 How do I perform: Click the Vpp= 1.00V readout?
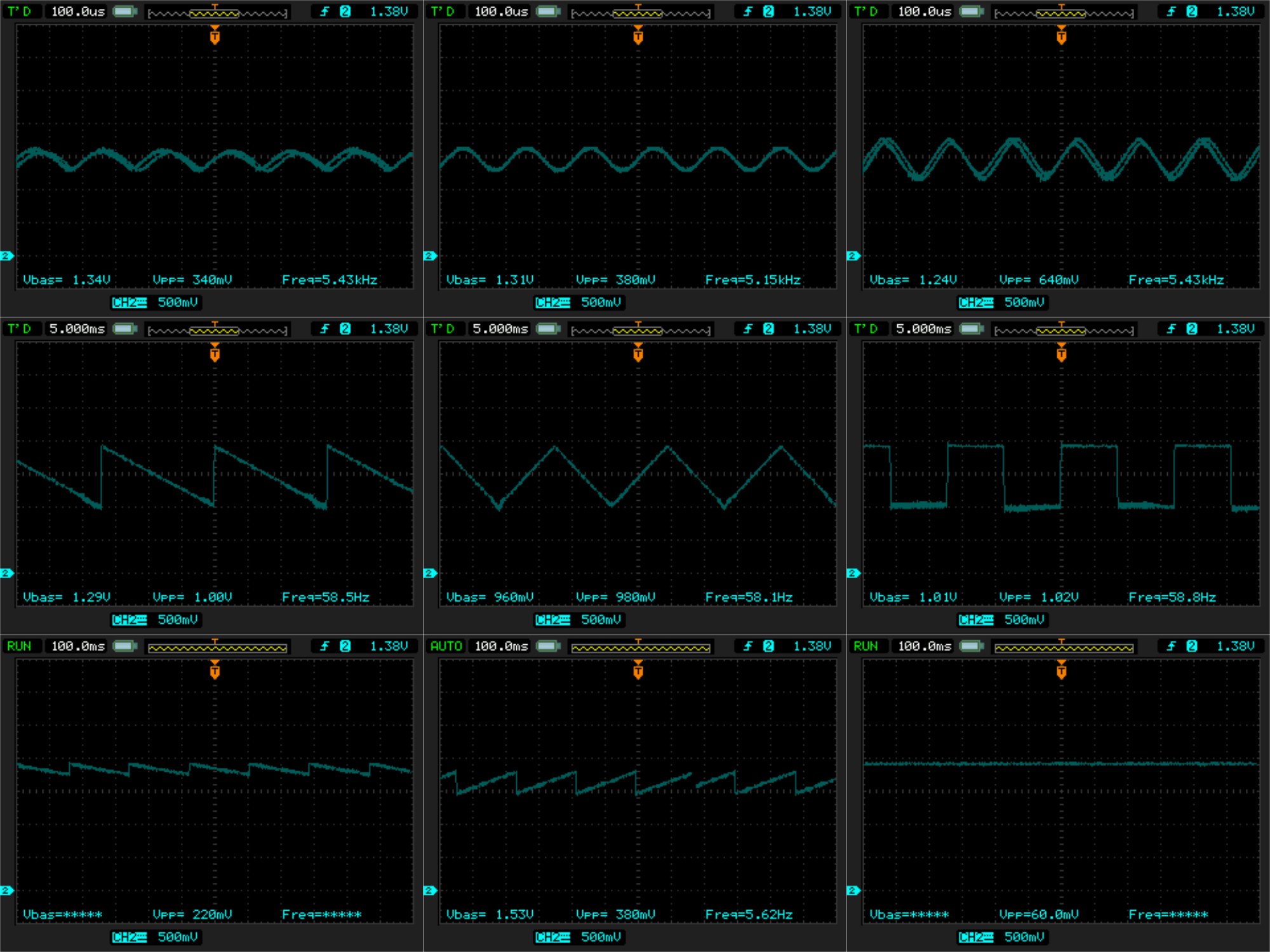[x=192, y=597]
